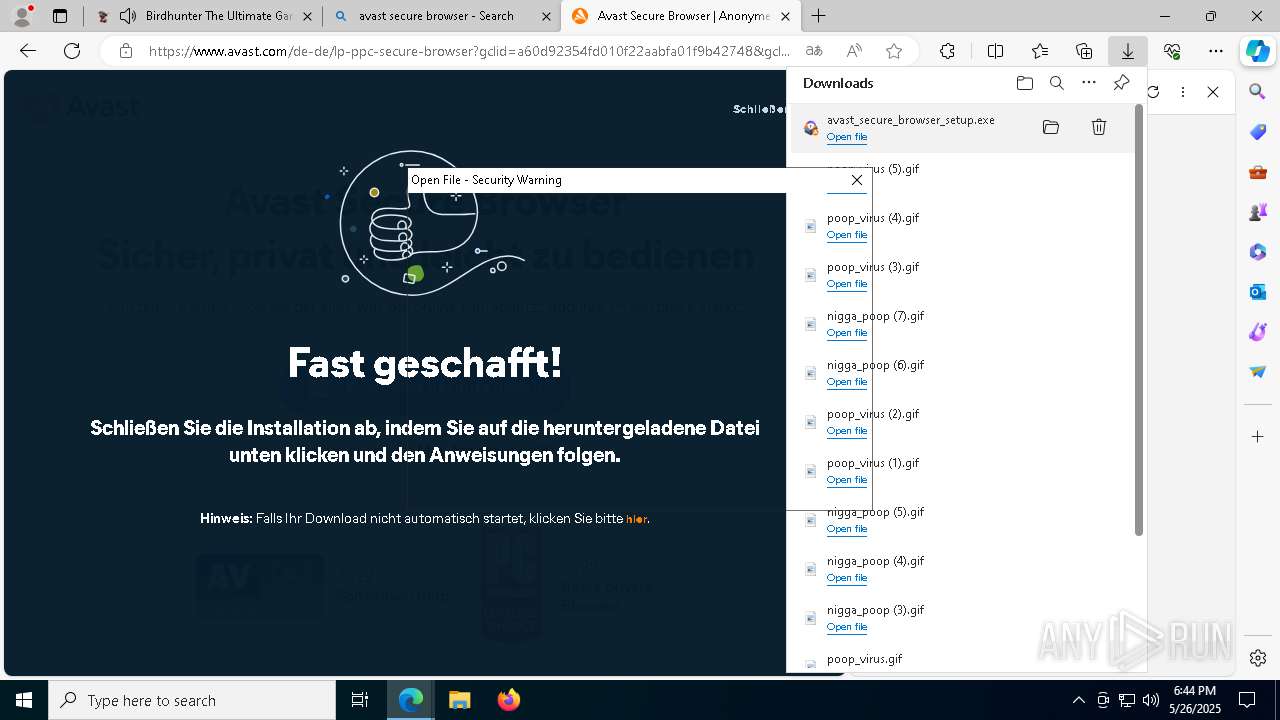The image size is (1280, 720).
Task: Open More options in Downloads panel
Action: [x=1089, y=83]
